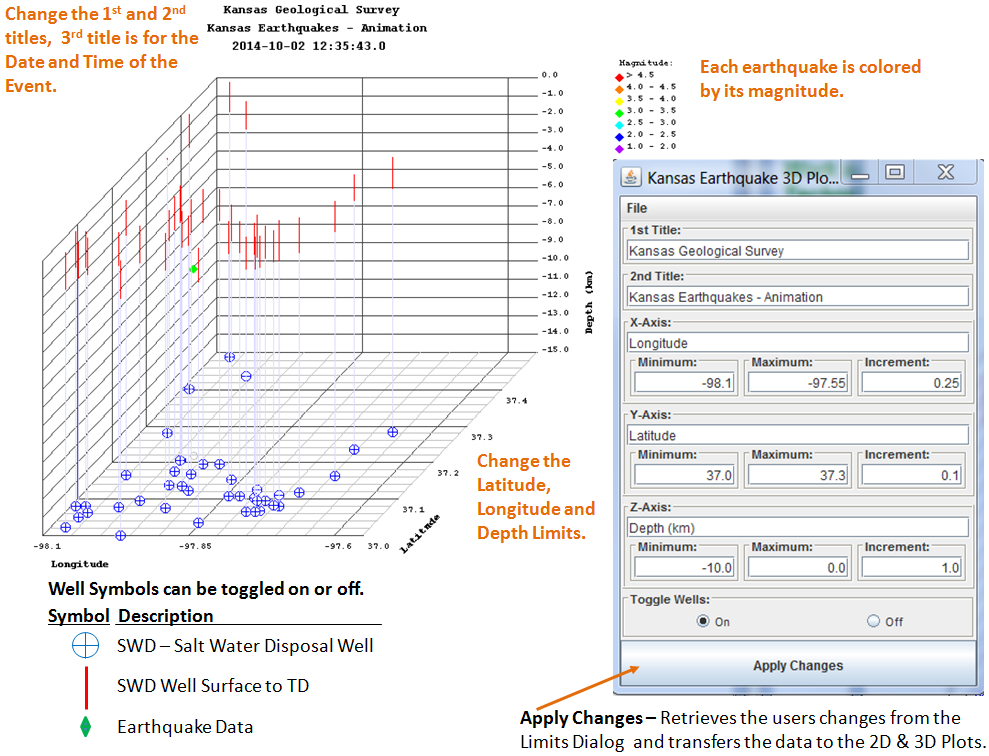989x756 pixels.
Task: Click the -15.0 depth tick label
Action: (x=555, y=349)
